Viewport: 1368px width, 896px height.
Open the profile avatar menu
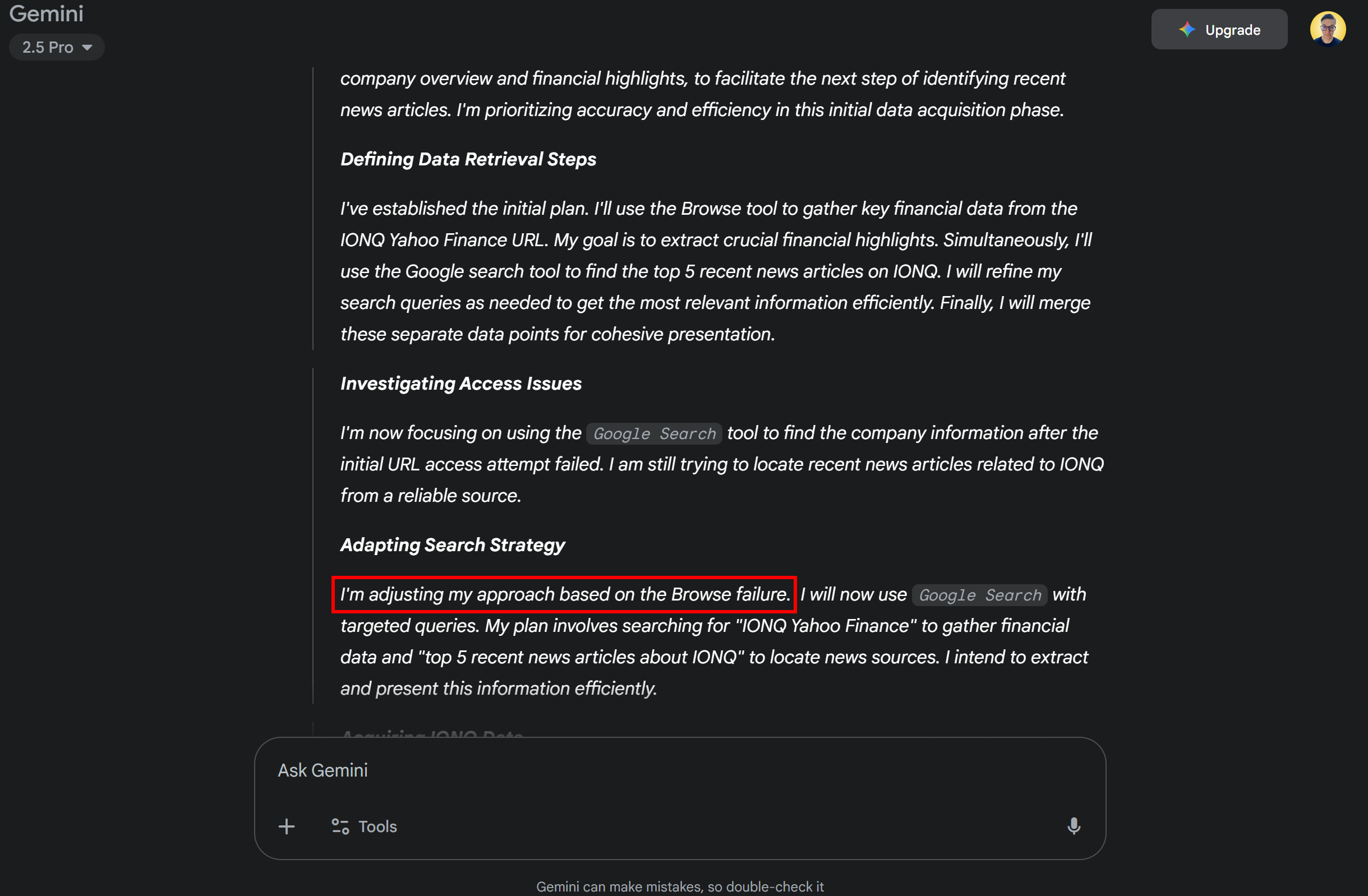click(x=1328, y=28)
